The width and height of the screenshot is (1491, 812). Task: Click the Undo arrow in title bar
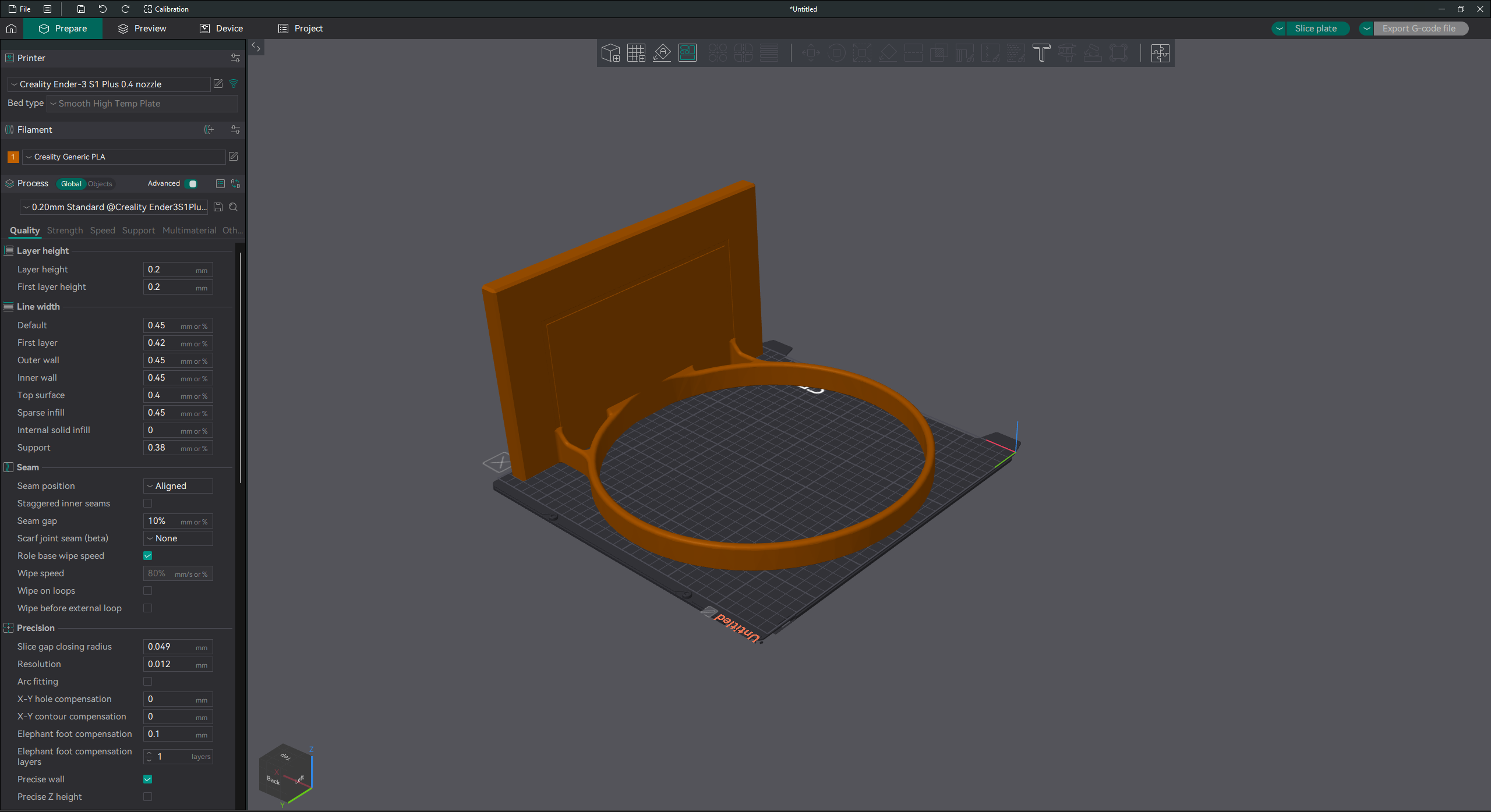[103, 9]
